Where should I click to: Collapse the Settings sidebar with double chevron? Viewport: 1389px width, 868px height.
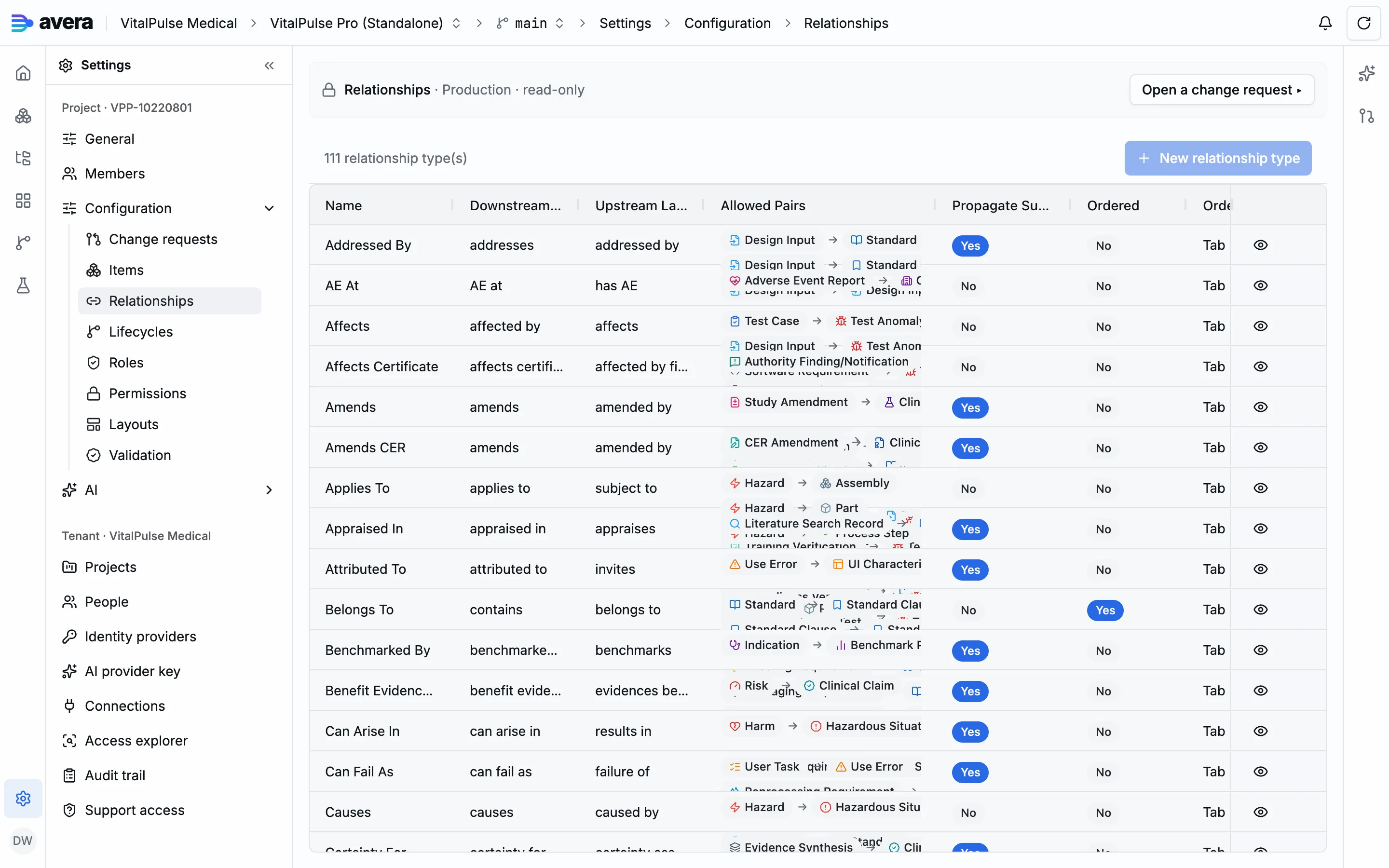(269, 66)
